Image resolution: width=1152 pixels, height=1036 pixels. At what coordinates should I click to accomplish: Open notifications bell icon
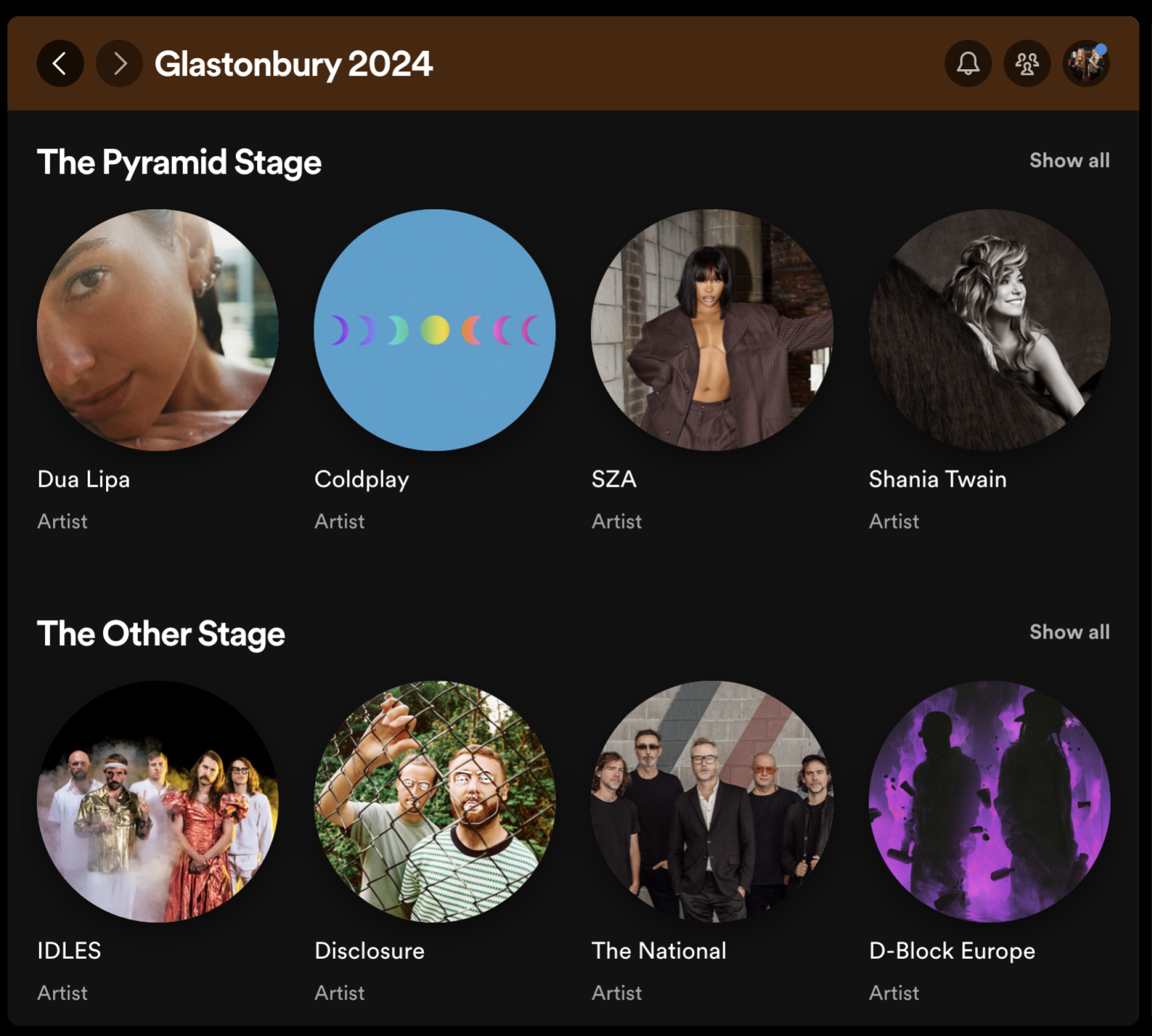click(x=968, y=63)
